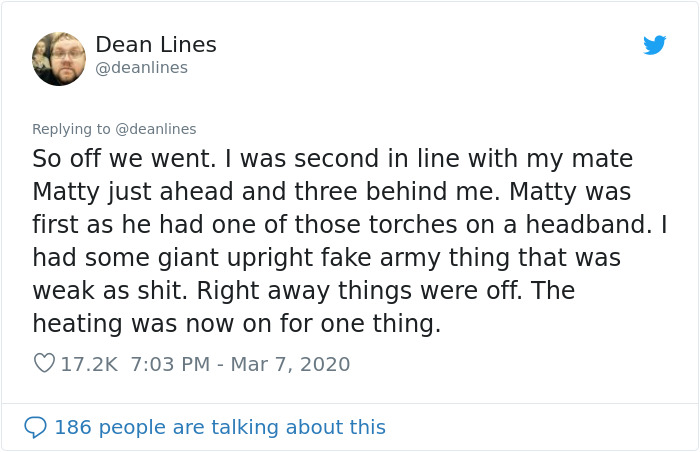Open '186 people are talking about this'

(219, 427)
